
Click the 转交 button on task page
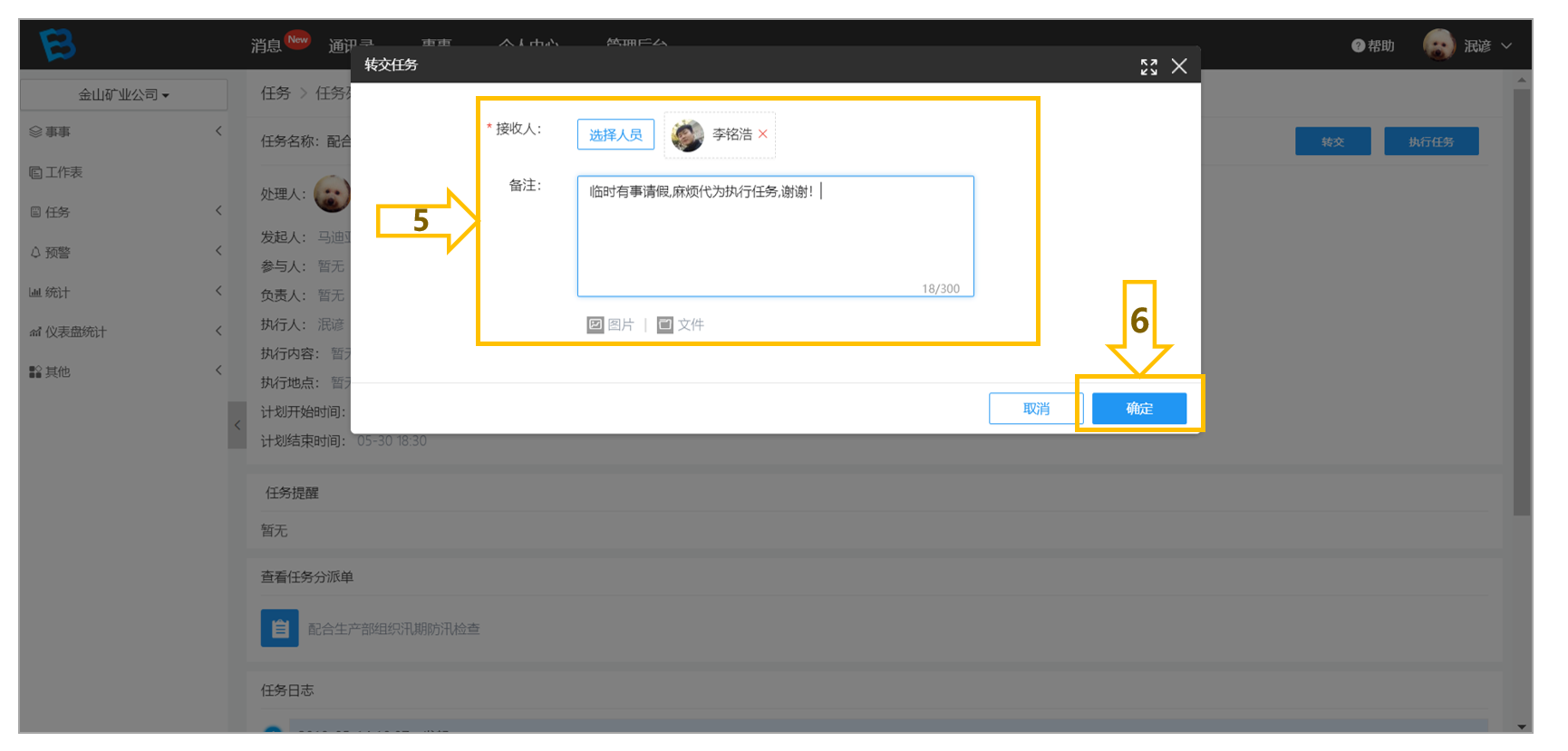1332,141
